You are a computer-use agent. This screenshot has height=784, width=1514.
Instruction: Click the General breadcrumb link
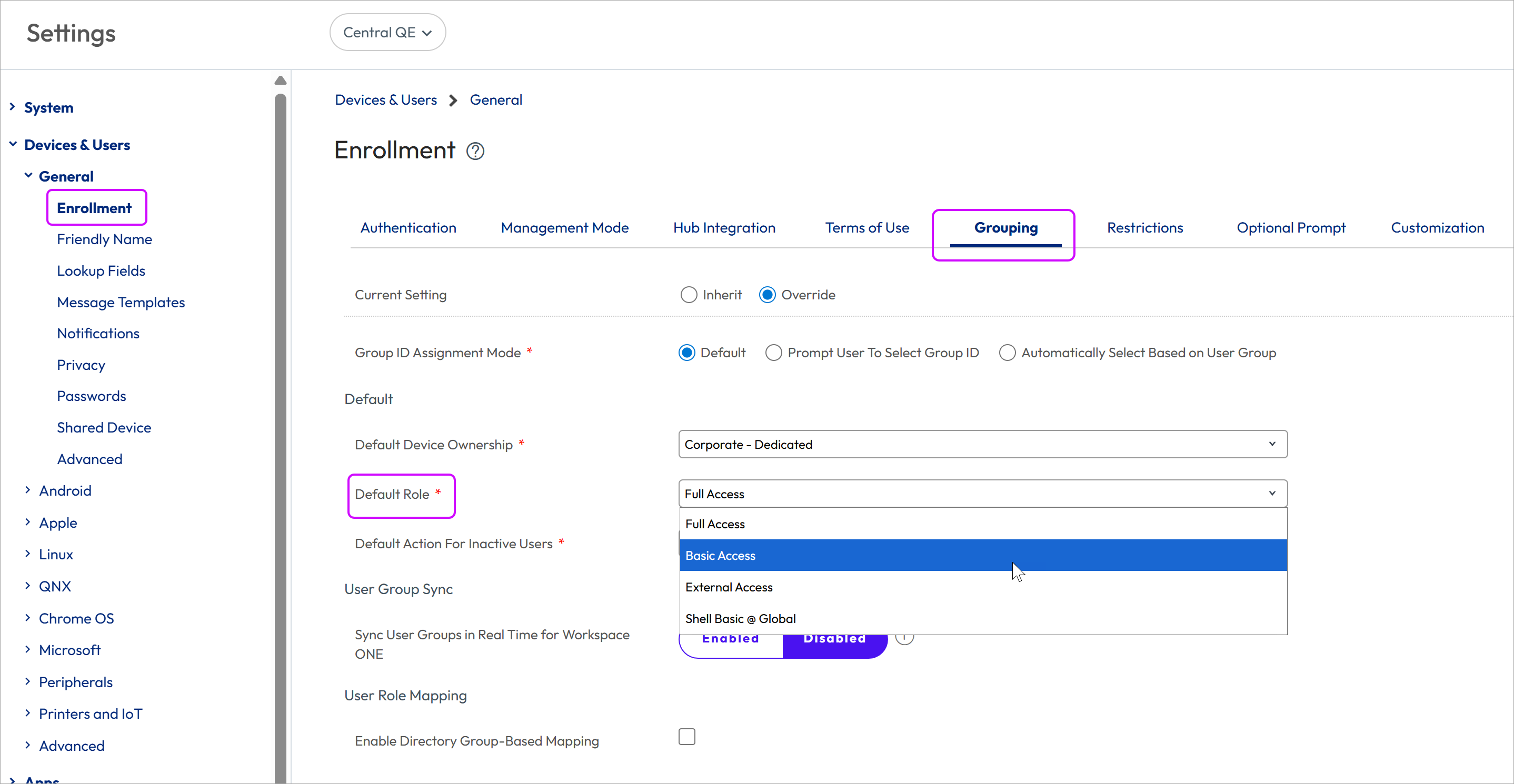click(495, 100)
